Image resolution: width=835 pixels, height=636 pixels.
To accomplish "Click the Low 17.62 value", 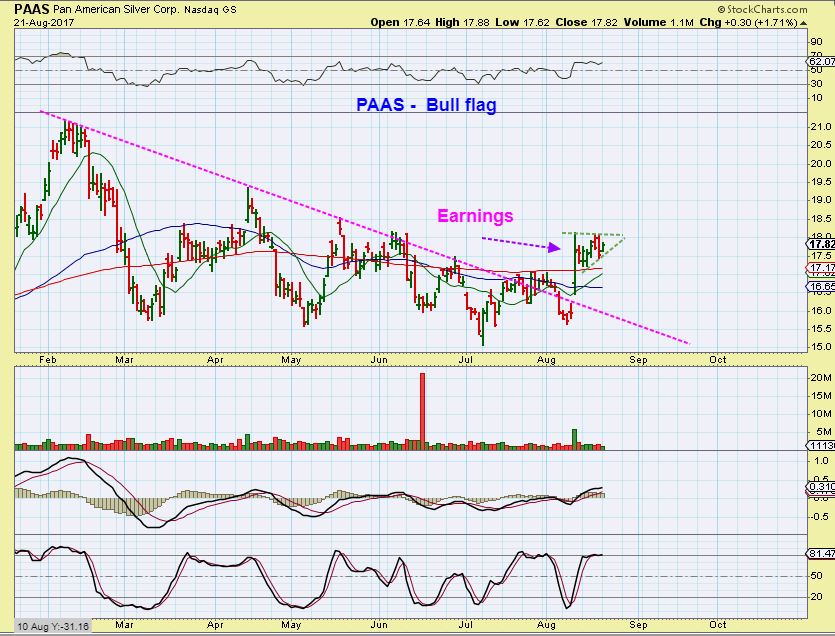I will [x=522, y=22].
